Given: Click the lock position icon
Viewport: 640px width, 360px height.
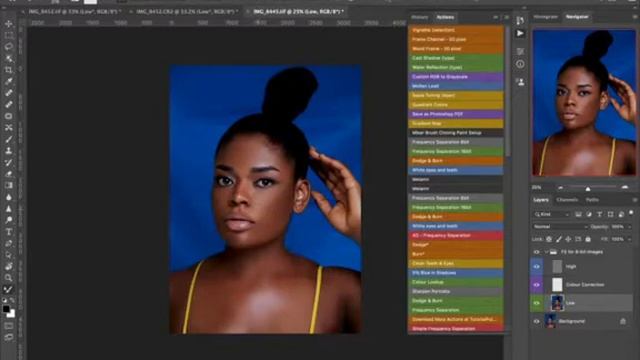Looking at the screenshot, I should click(568, 239).
